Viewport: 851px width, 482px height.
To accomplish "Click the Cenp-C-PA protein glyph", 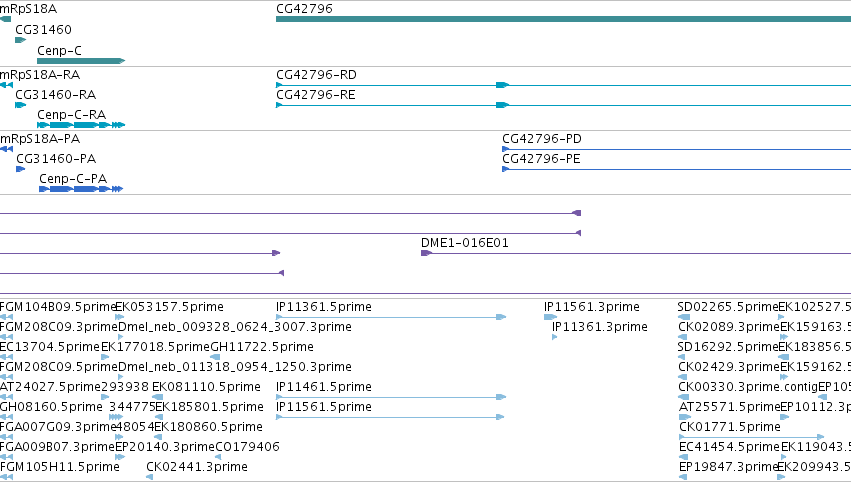I will 81,189.
